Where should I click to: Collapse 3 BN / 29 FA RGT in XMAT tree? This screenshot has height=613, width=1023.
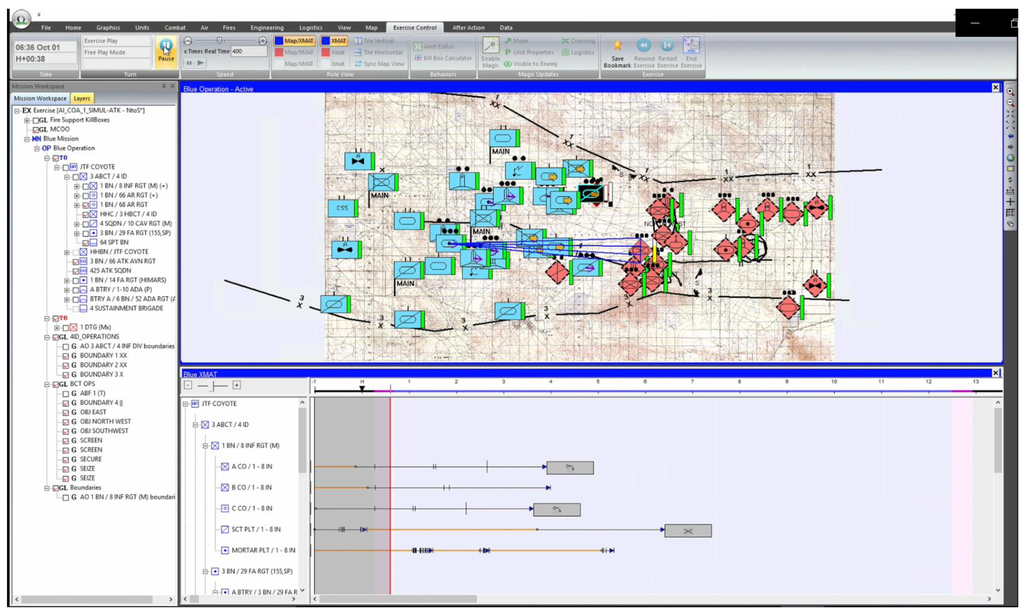tap(205, 571)
